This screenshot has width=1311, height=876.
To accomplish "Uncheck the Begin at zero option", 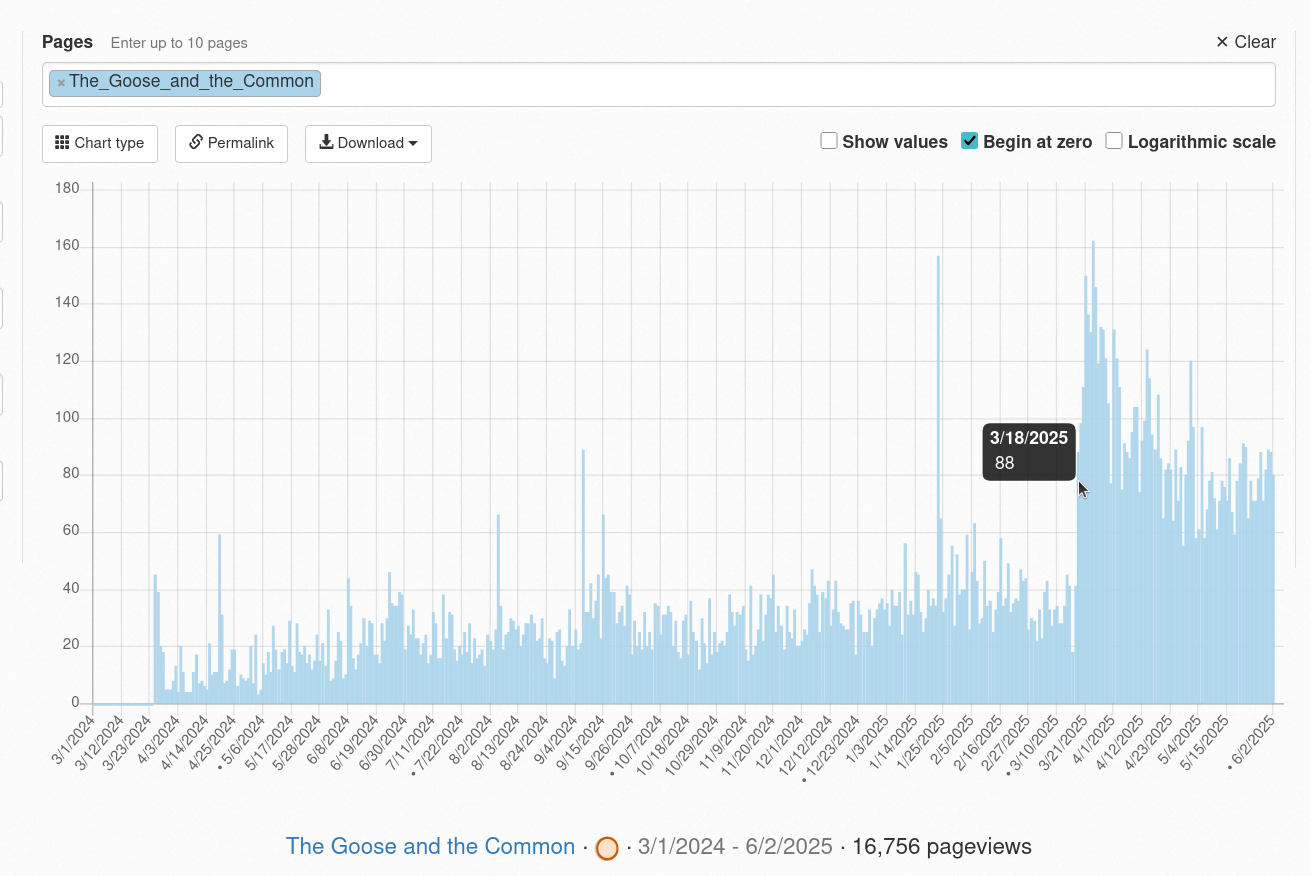I will [x=969, y=141].
